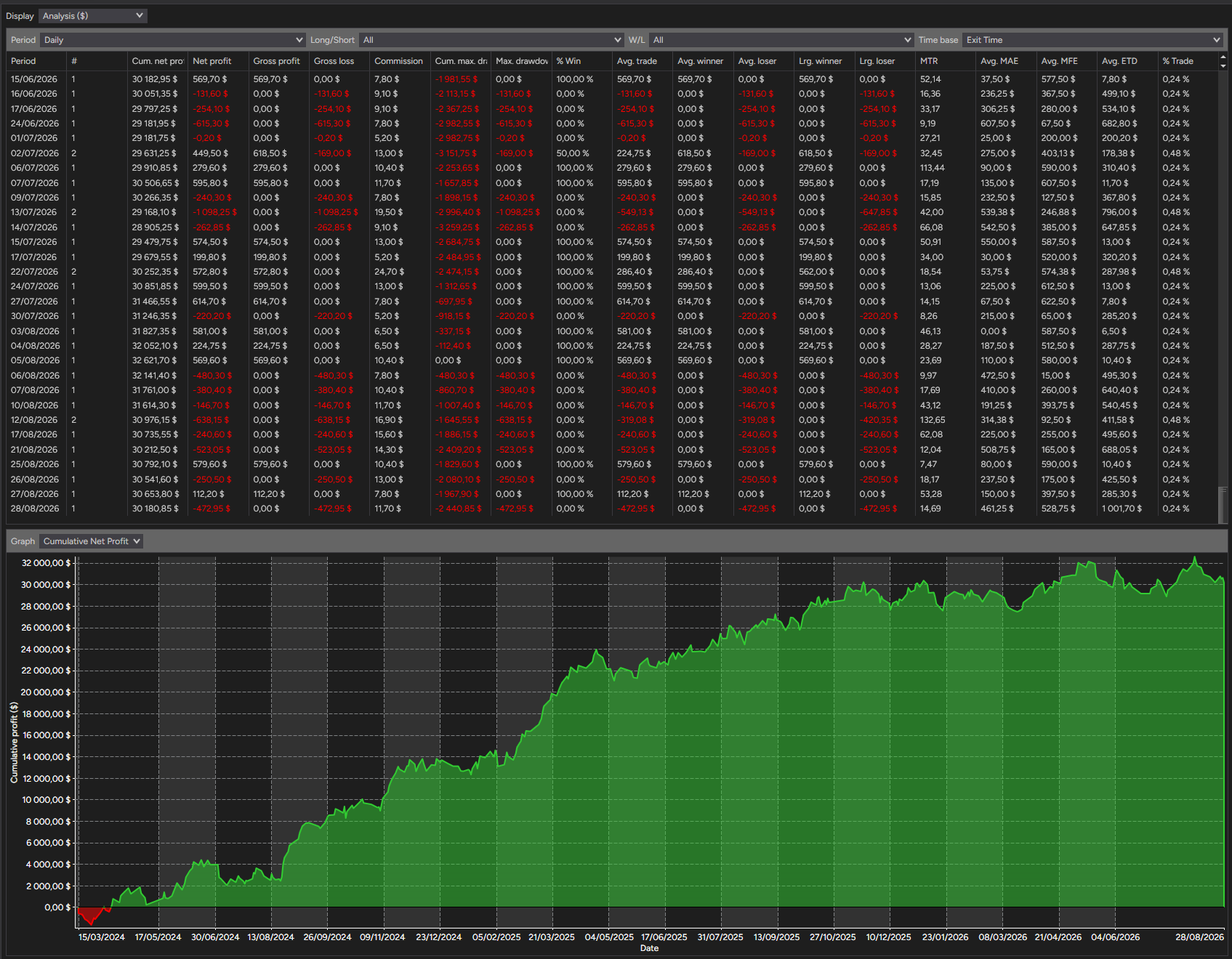Click the net profit cell 112,20 $ on 27/08/2026
Screen dimensions: 1232x959
tap(209, 494)
